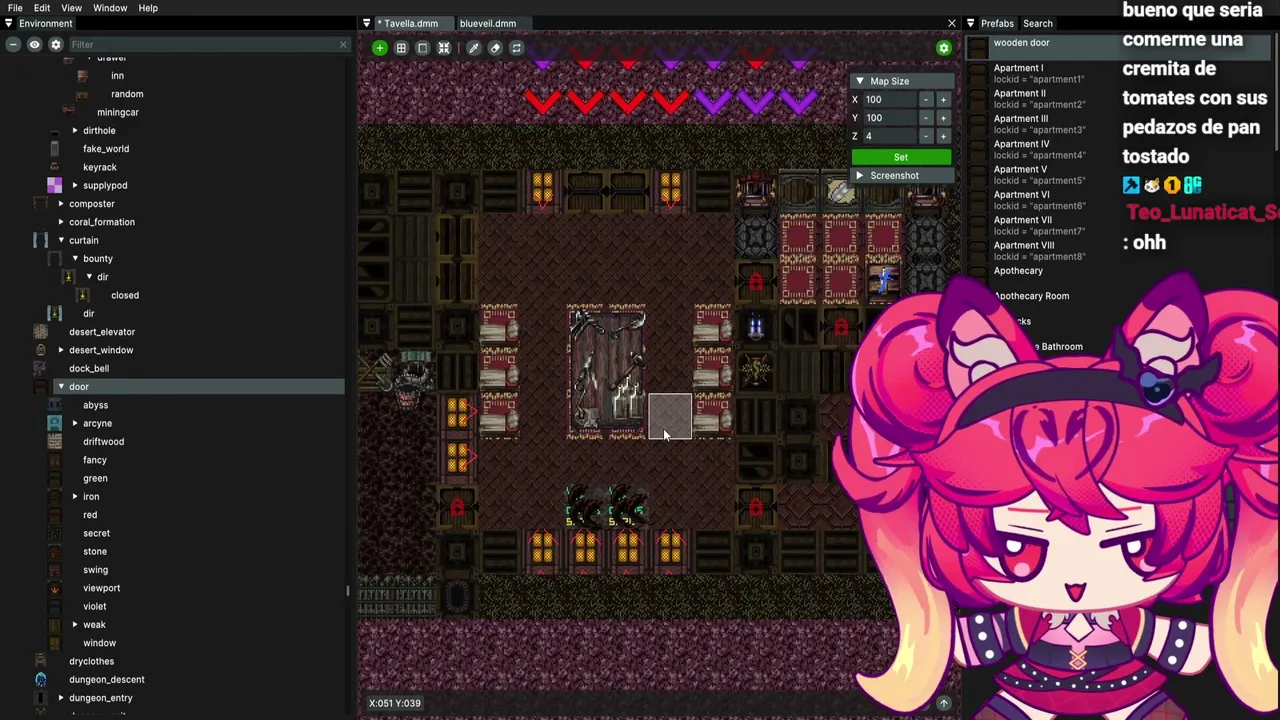
Task: Select the viewport door item
Action: pyautogui.click(x=102, y=589)
